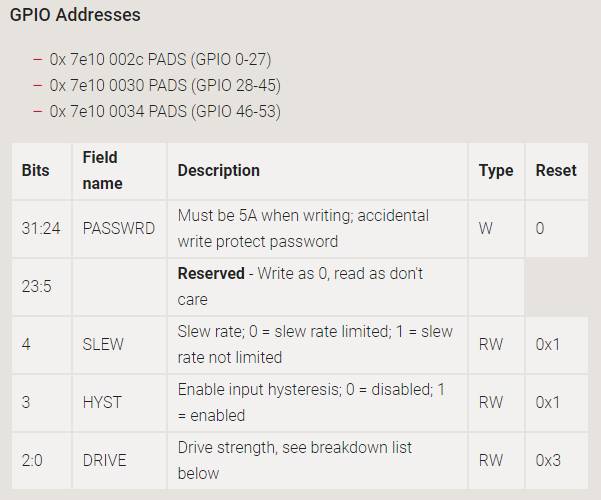Select the DRIVE field name cell
Viewport: 601px width, 500px height.
pos(105,460)
